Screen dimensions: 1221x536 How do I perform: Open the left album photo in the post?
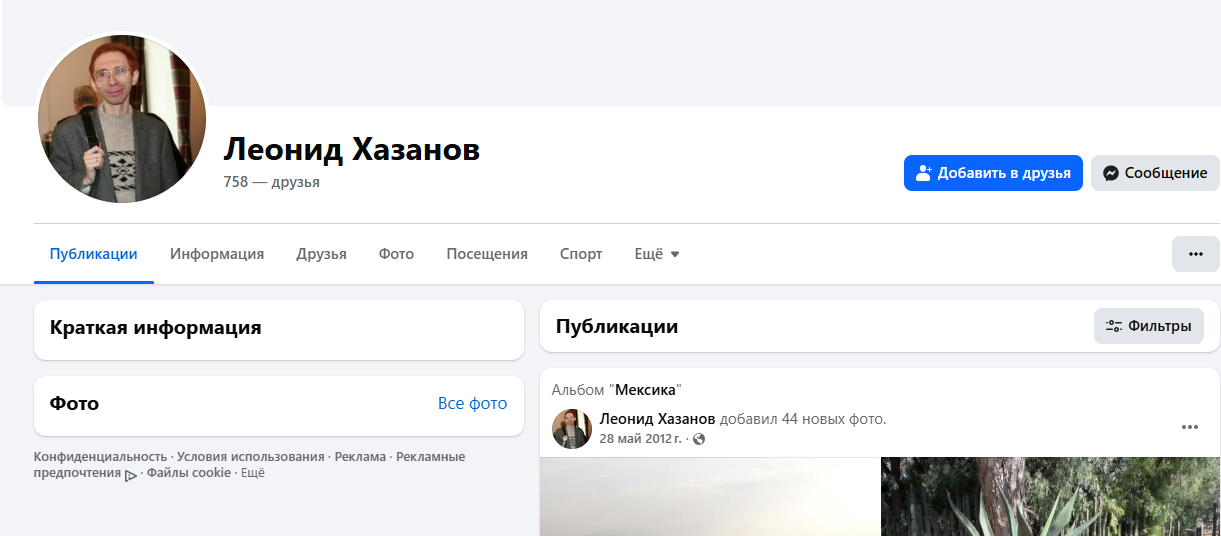pos(709,497)
